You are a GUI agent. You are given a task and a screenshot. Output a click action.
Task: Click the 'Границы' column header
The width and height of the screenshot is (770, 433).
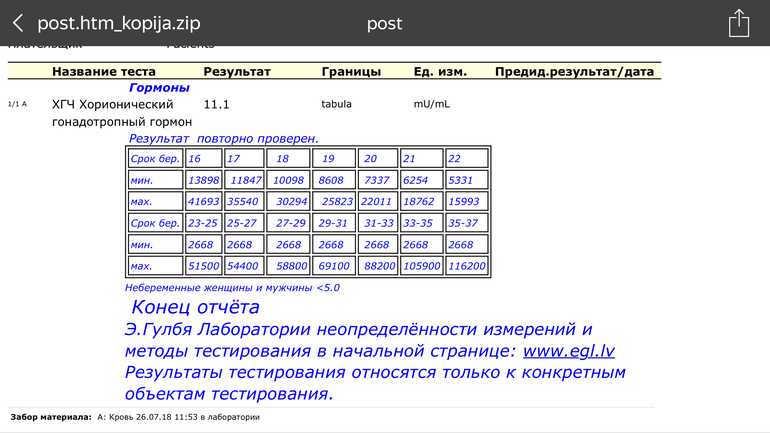[351, 72]
